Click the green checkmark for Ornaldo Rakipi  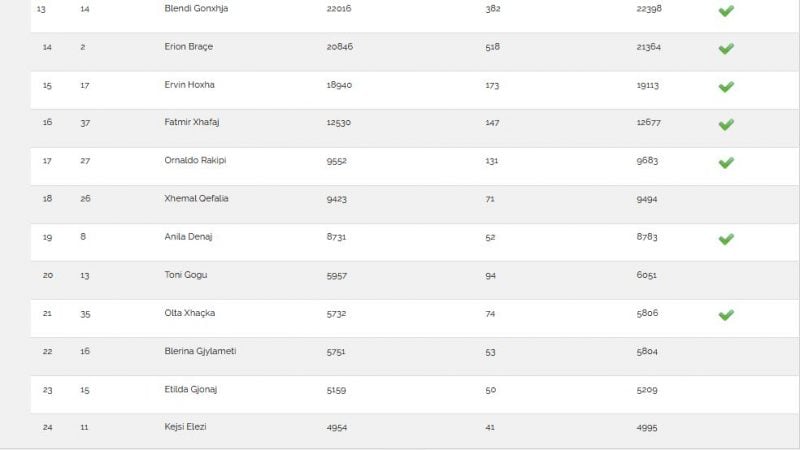(726, 163)
